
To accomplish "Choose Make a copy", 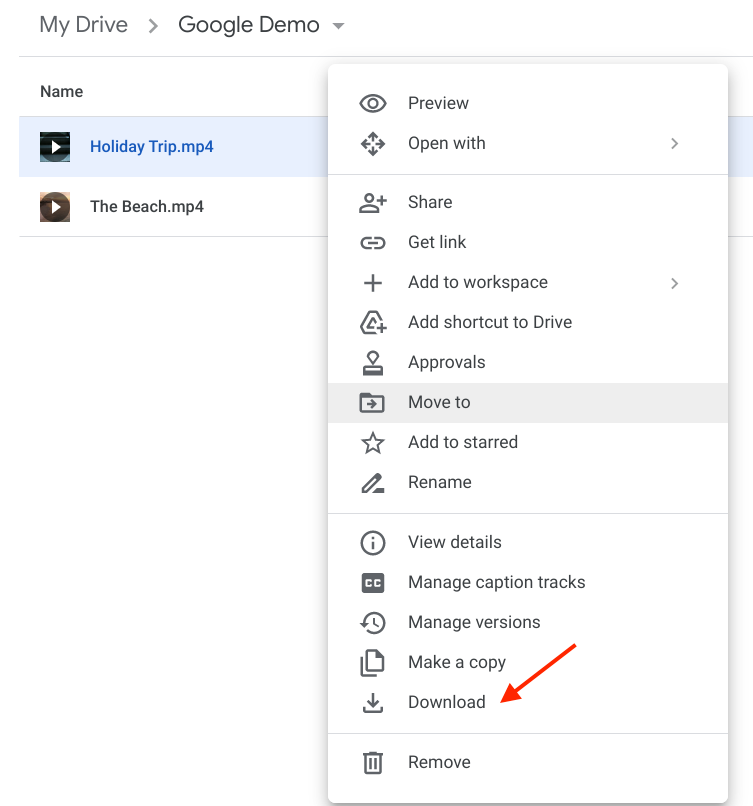I will [x=528, y=663].
